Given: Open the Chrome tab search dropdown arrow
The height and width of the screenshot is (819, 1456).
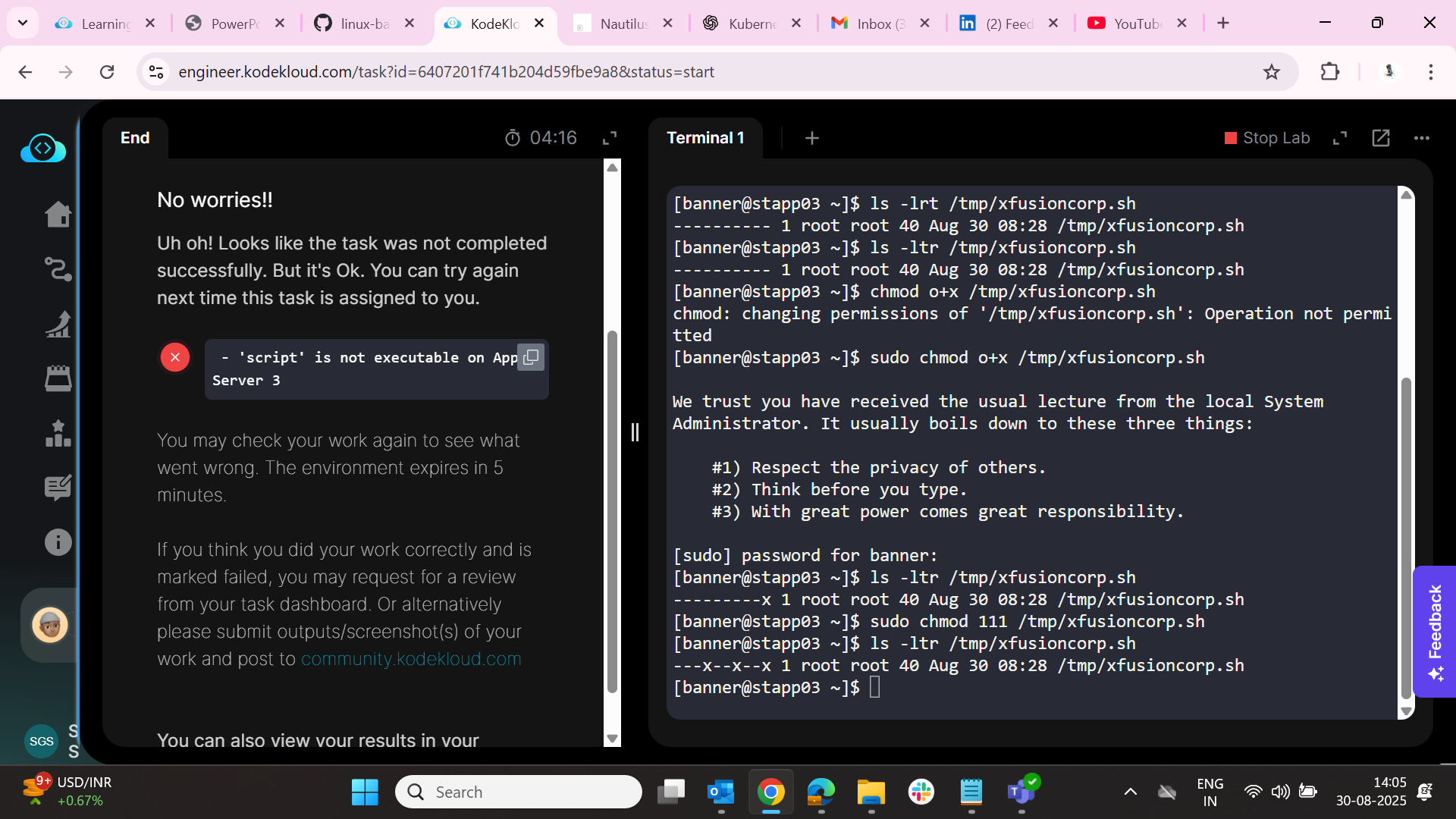Looking at the screenshot, I should [x=23, y=23].
